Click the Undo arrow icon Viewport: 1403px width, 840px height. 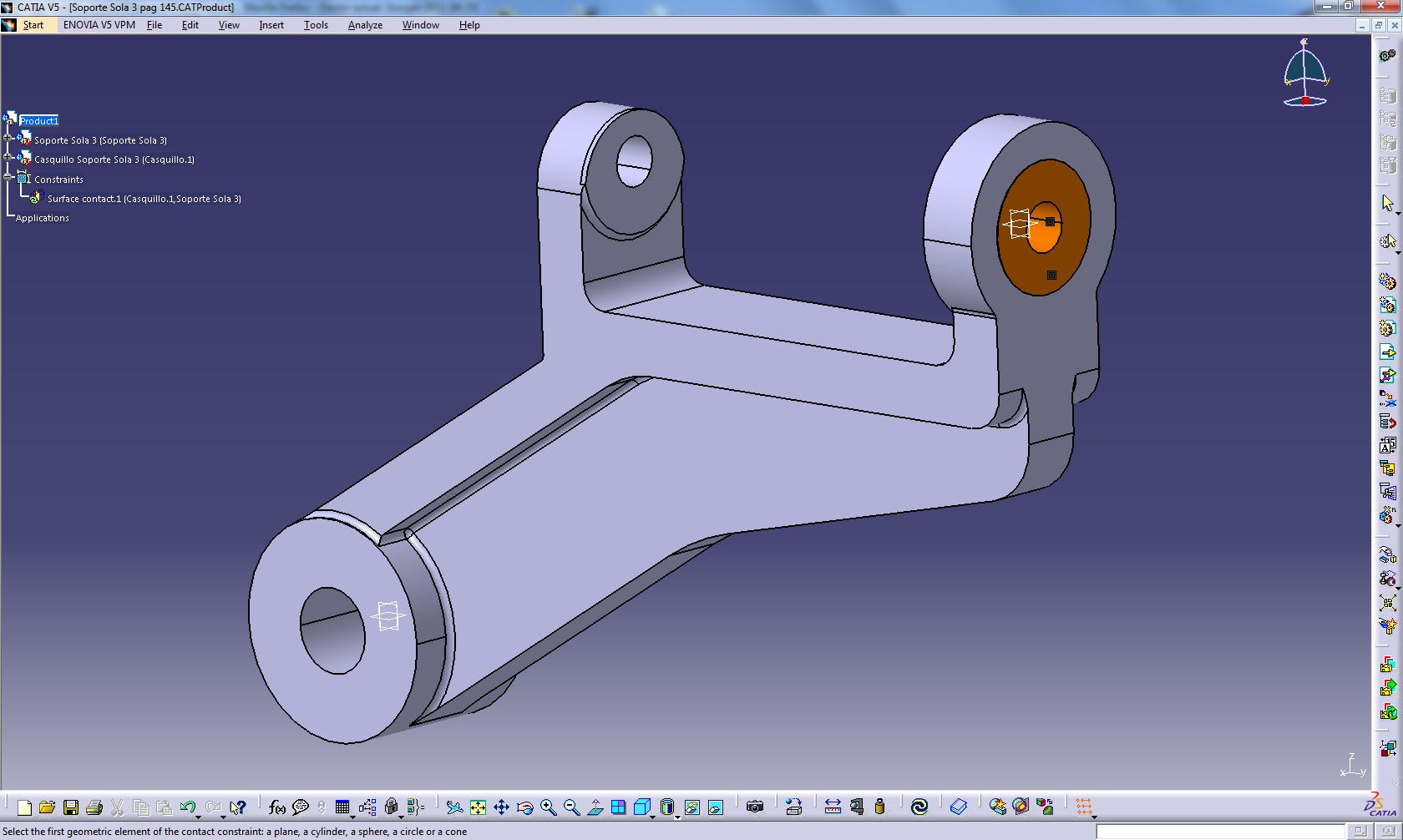(x=187, y=807)
